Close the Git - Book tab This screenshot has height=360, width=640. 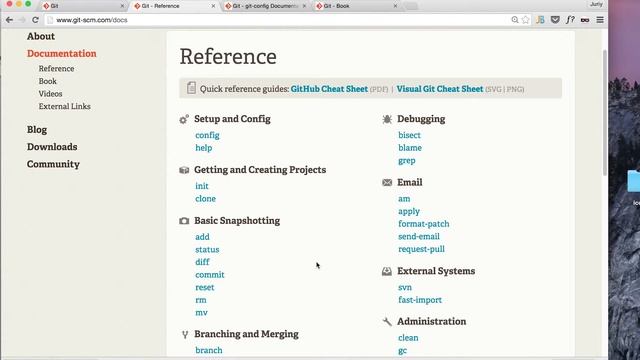tap(395, 6)
